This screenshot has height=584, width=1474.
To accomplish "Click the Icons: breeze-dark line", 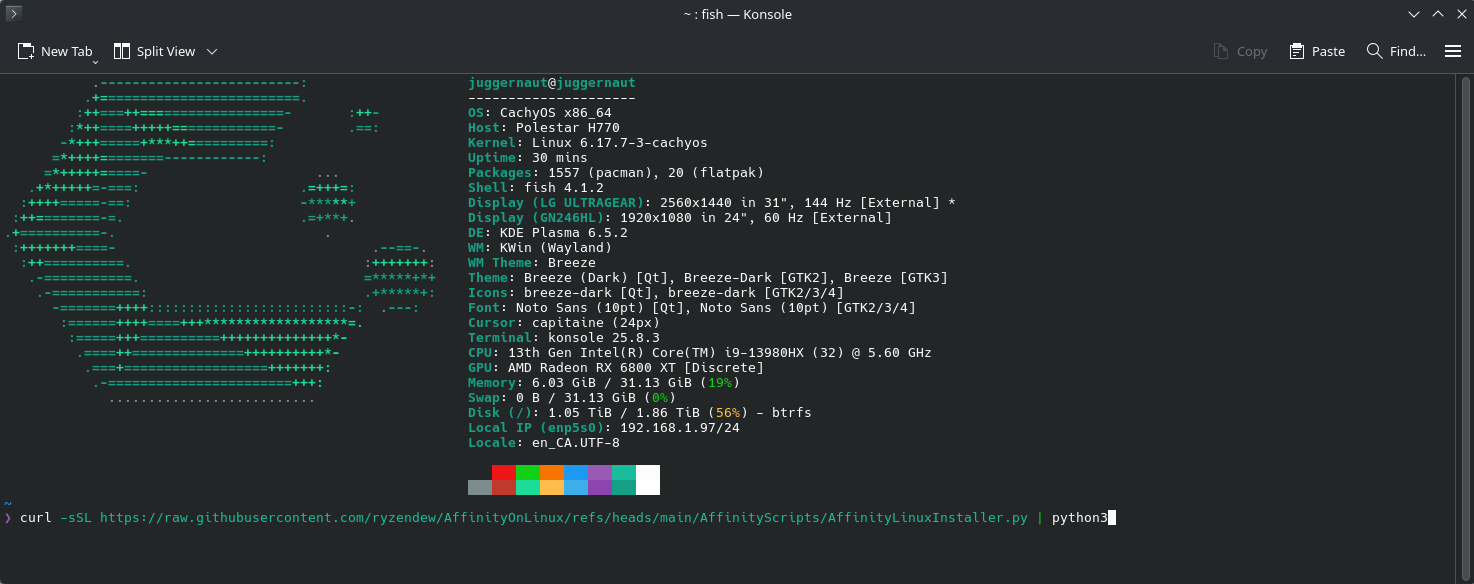I will tap(656, 293).
